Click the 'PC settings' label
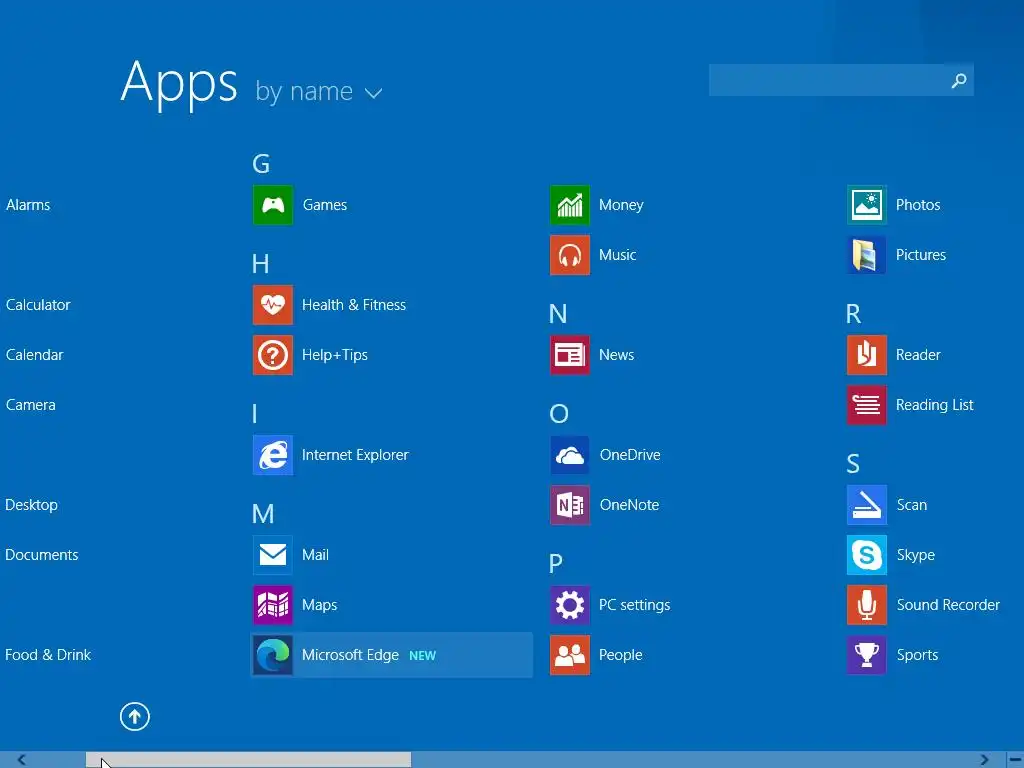The width and height of the screenshot is (1024, 768). click(635, 605)
